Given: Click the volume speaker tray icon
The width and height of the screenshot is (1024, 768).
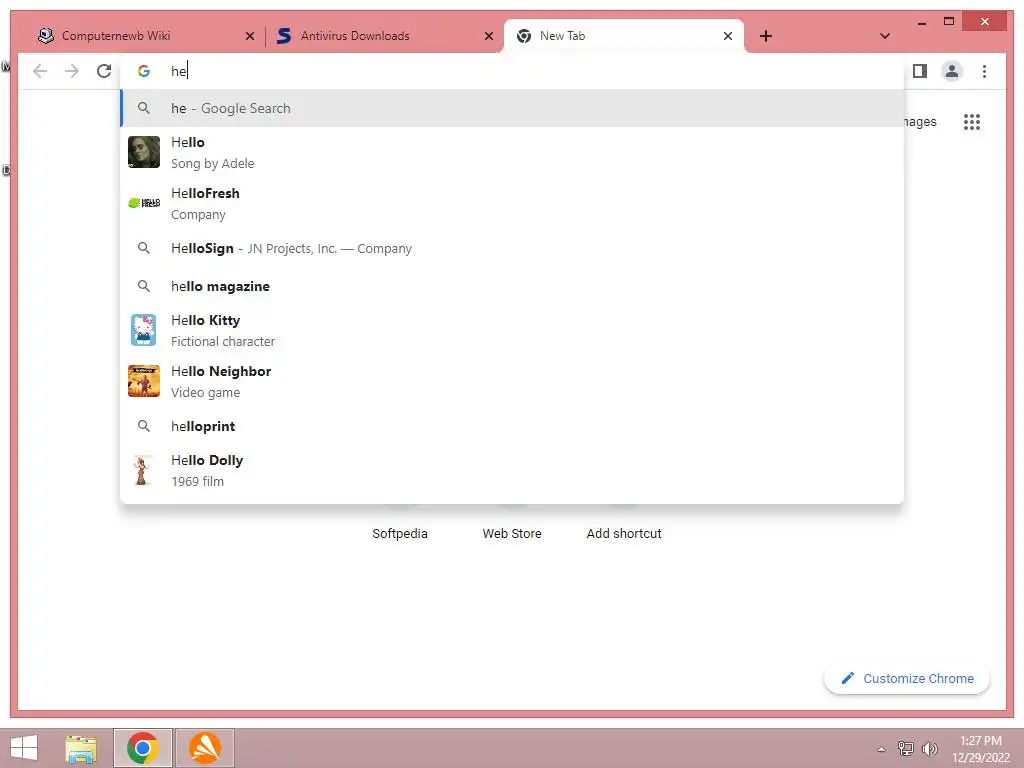Looking at the screenshot, I should click(929, 748).
